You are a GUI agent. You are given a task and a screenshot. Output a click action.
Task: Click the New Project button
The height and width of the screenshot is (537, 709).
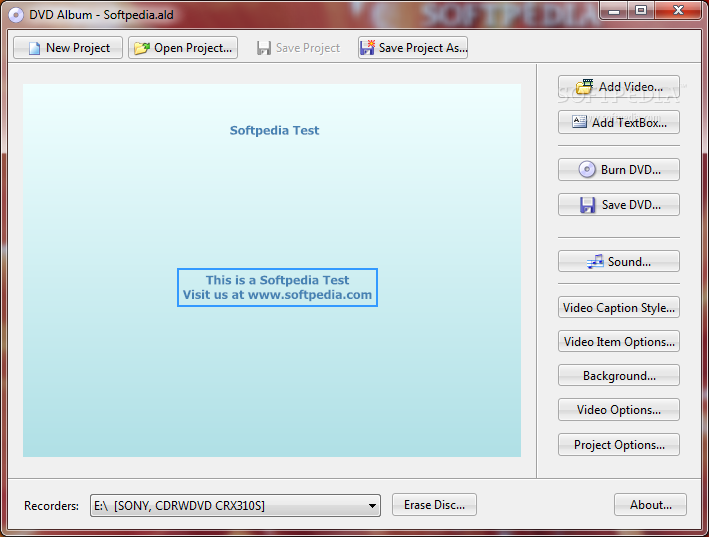(68, 47)
